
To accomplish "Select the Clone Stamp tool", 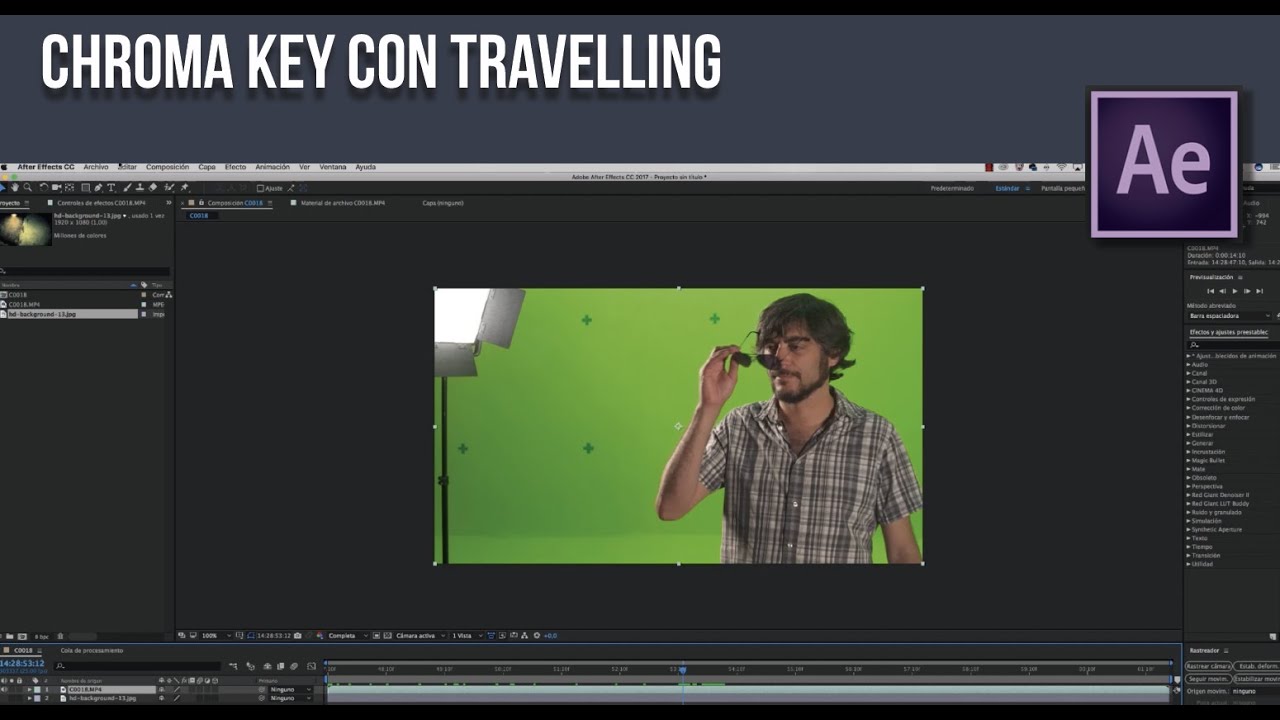I will click(140, 187).
